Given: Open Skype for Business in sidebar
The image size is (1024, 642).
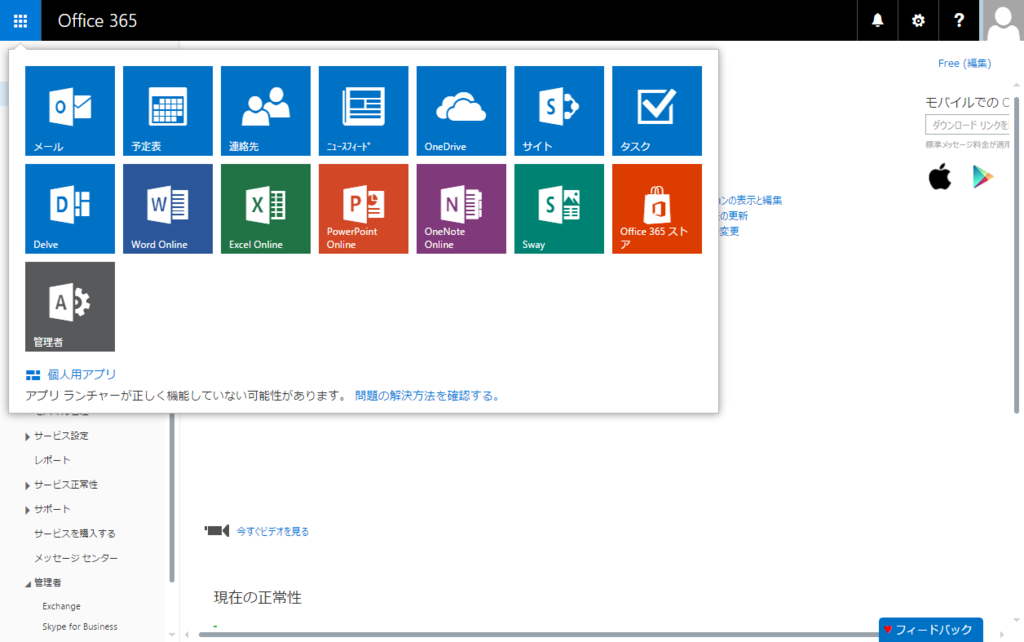Looking at the screenshot, I should coord(80,626).
